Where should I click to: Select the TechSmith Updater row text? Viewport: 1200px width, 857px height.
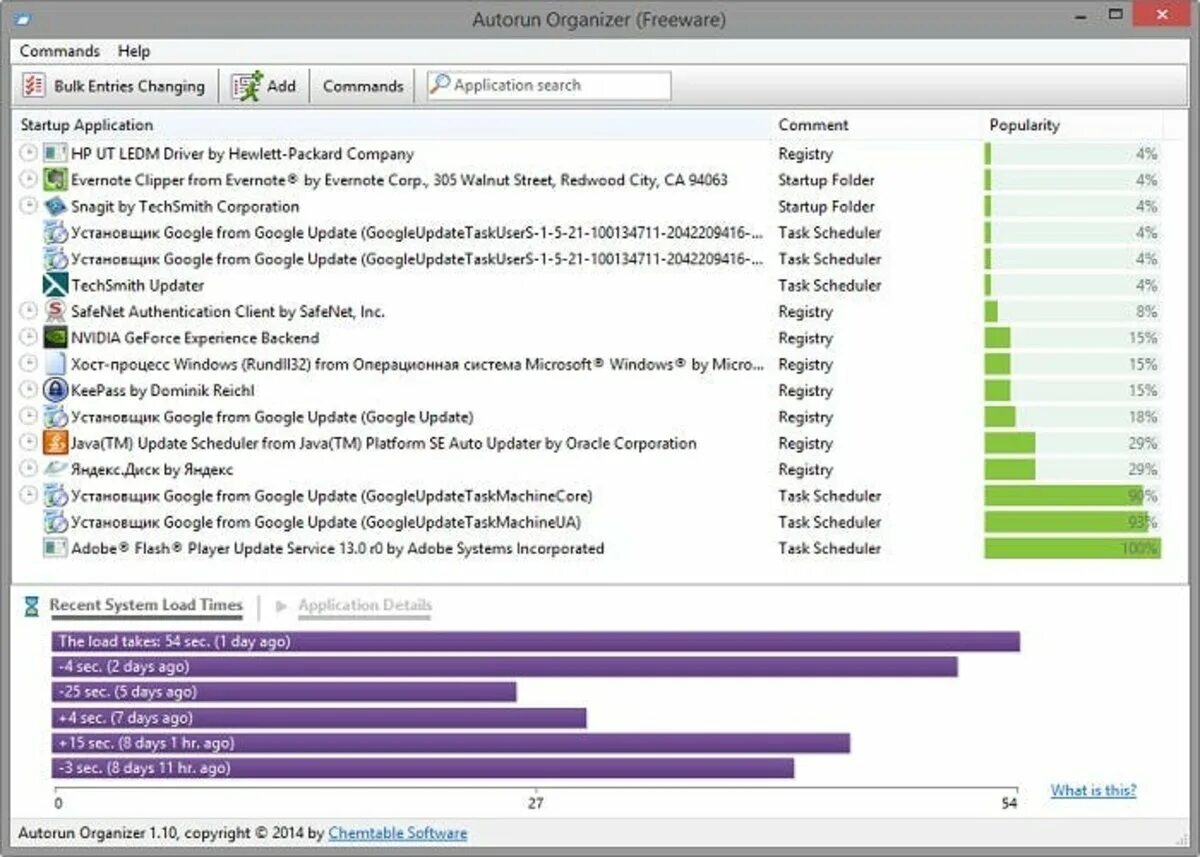point(138,285)
